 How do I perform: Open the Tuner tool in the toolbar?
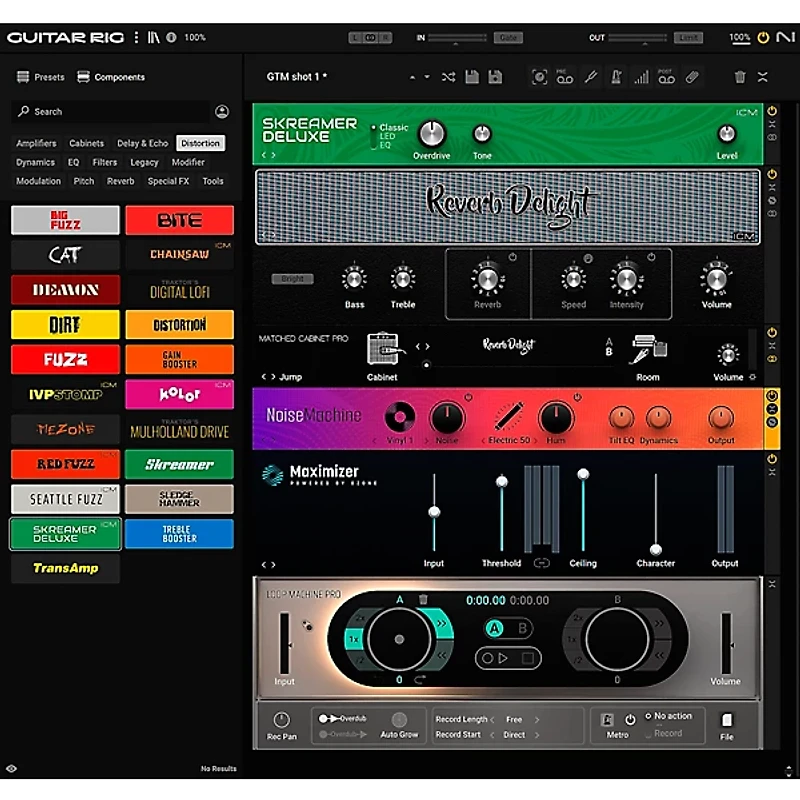coord(593,76)
